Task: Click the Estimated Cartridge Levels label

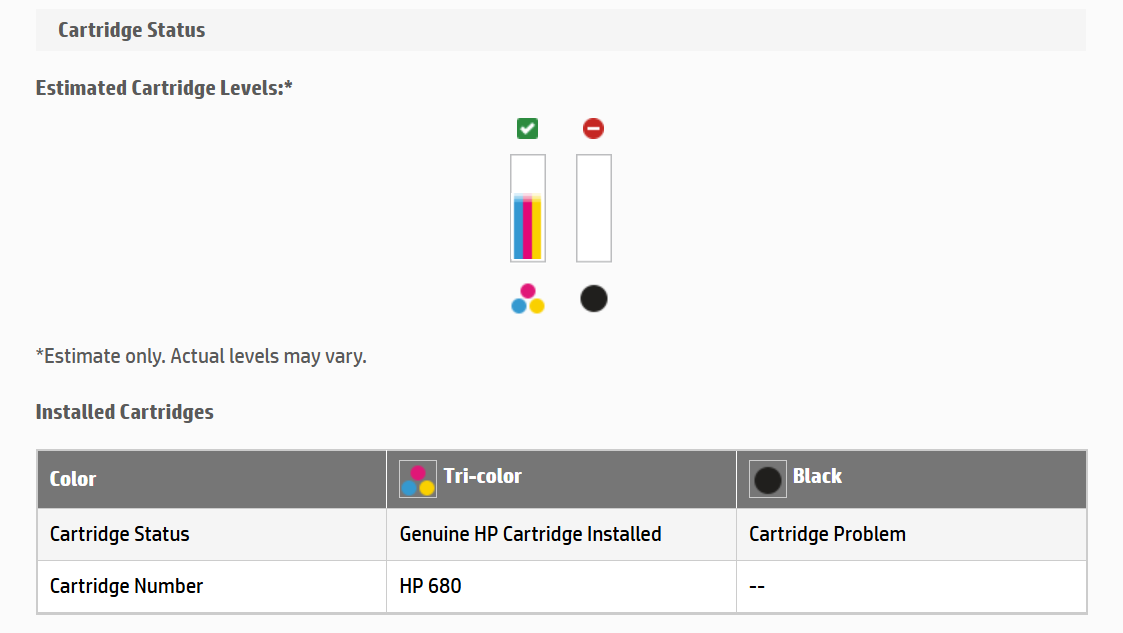Action: click(x=163, y=88)
